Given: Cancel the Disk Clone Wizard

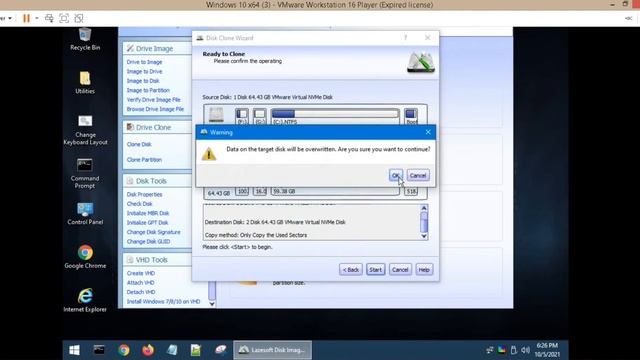Looking at the screenshot, I should (x=400, y=270).
